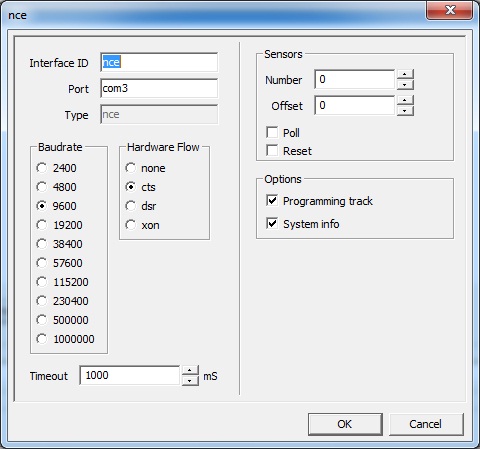
Task: Click the Cancel button
Action: (x=426, y=424)
